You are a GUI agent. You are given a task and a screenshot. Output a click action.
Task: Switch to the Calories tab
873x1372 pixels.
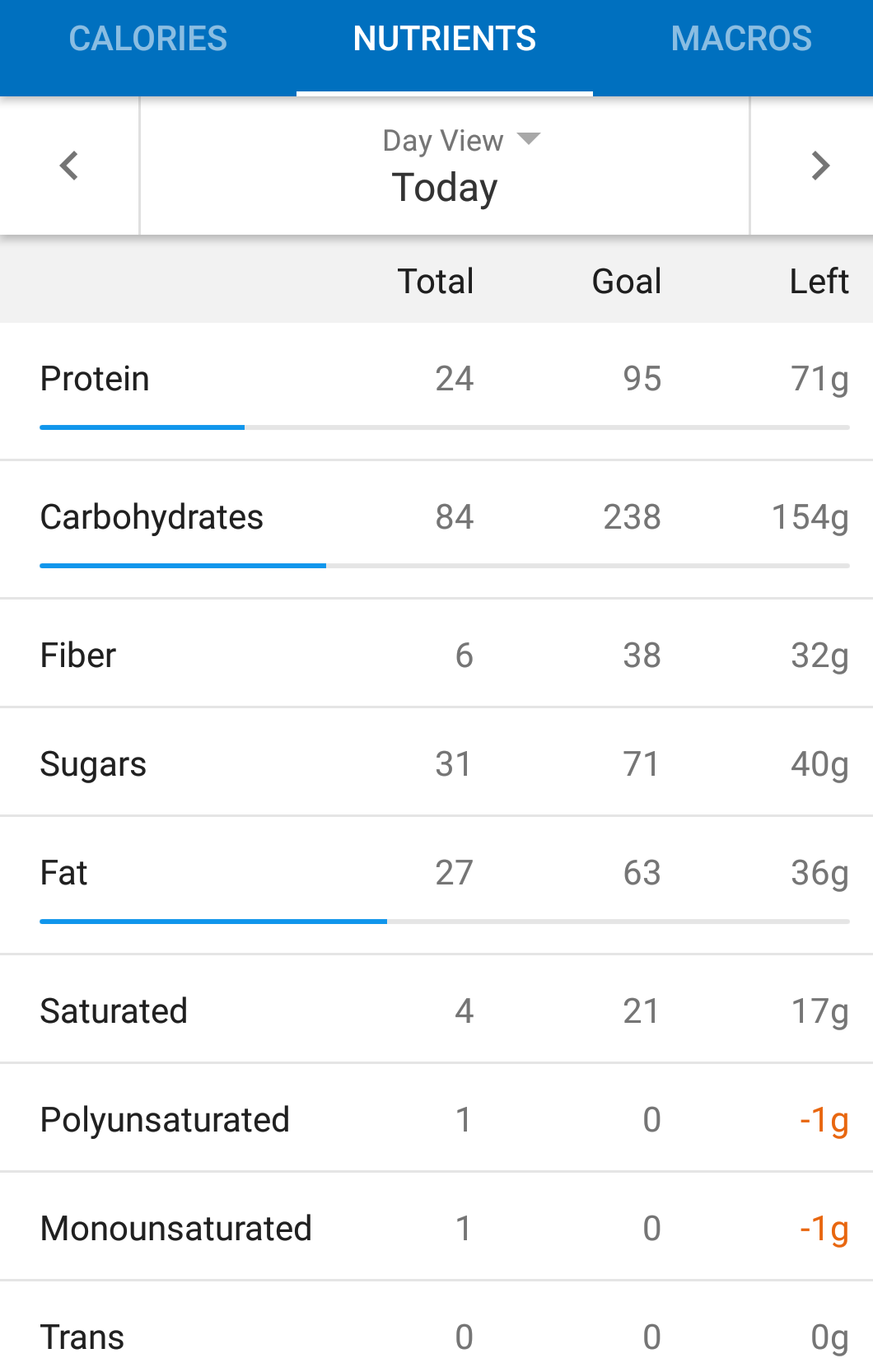pos(148,40)
